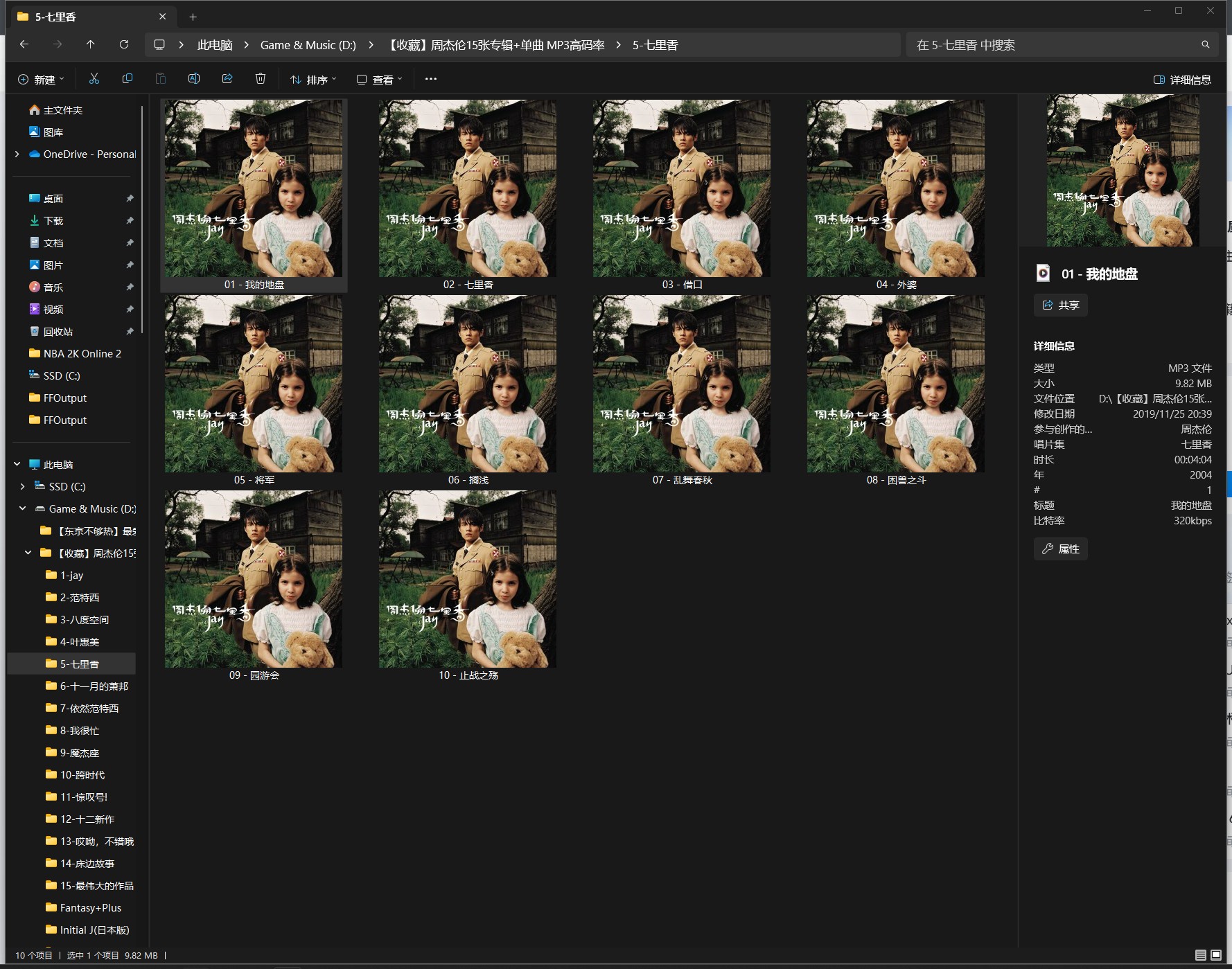This screenshot has height=969, width=1232.
Task: Click the PC monitor icon in address bar
Action: point(159,44)
